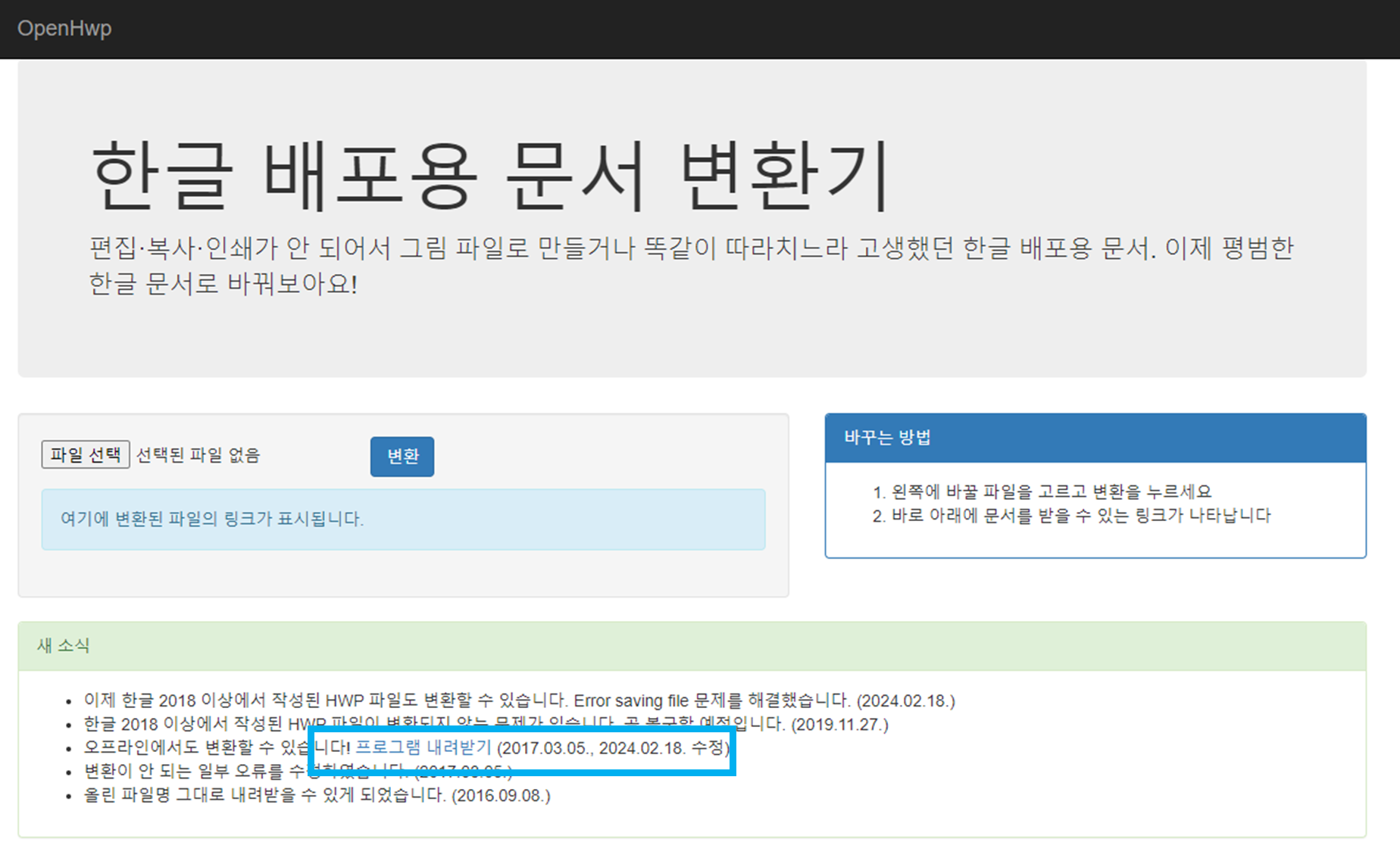Click the dark navigation bar at the top
Image resolution: width=1400 pixels, height=858 pixels.
pos(682,29)
